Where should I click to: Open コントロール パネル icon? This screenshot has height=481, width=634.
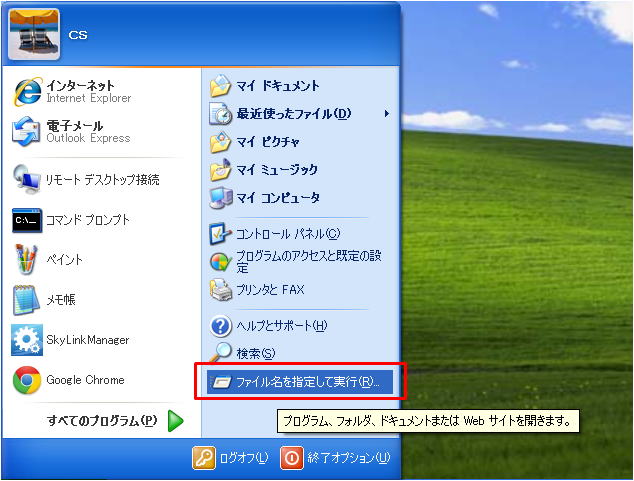pos(220,234)
